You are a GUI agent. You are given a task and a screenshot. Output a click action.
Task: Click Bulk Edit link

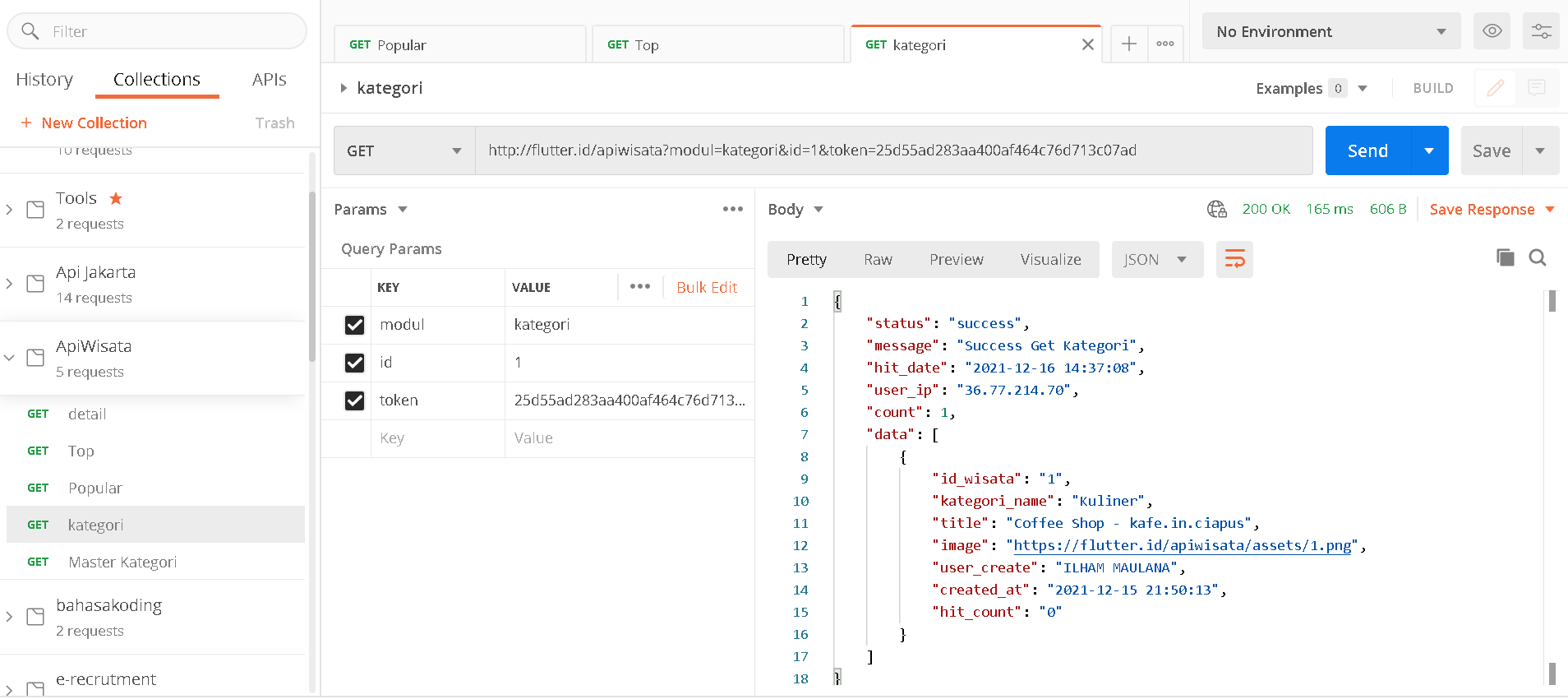point(707,287)
